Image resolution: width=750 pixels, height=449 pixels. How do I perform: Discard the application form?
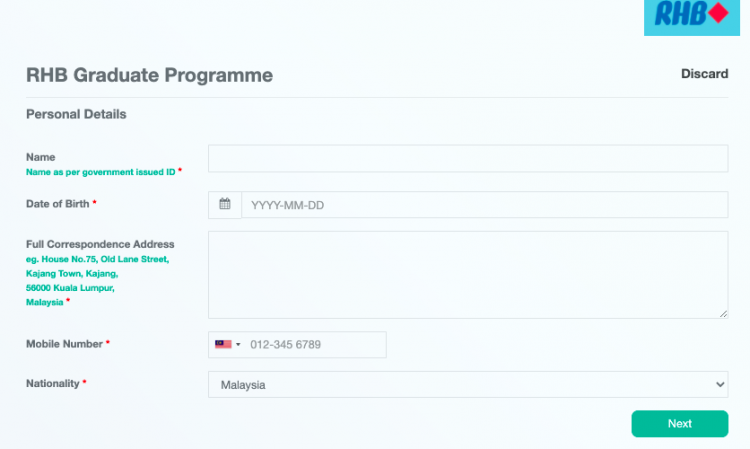tap(704, 74)
